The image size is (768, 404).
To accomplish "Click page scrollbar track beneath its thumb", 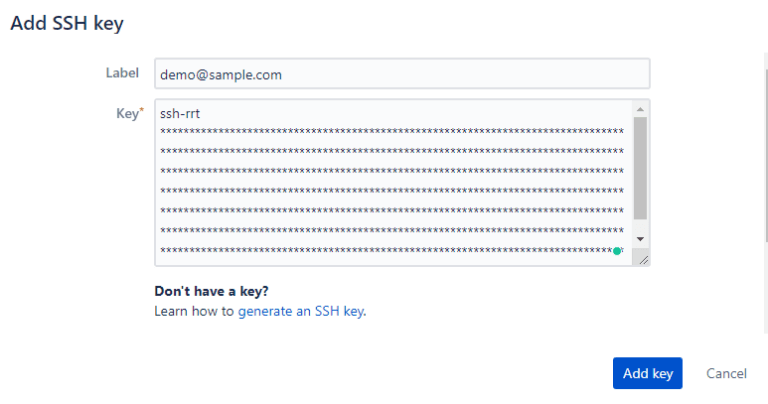I will tap(766, 287).
